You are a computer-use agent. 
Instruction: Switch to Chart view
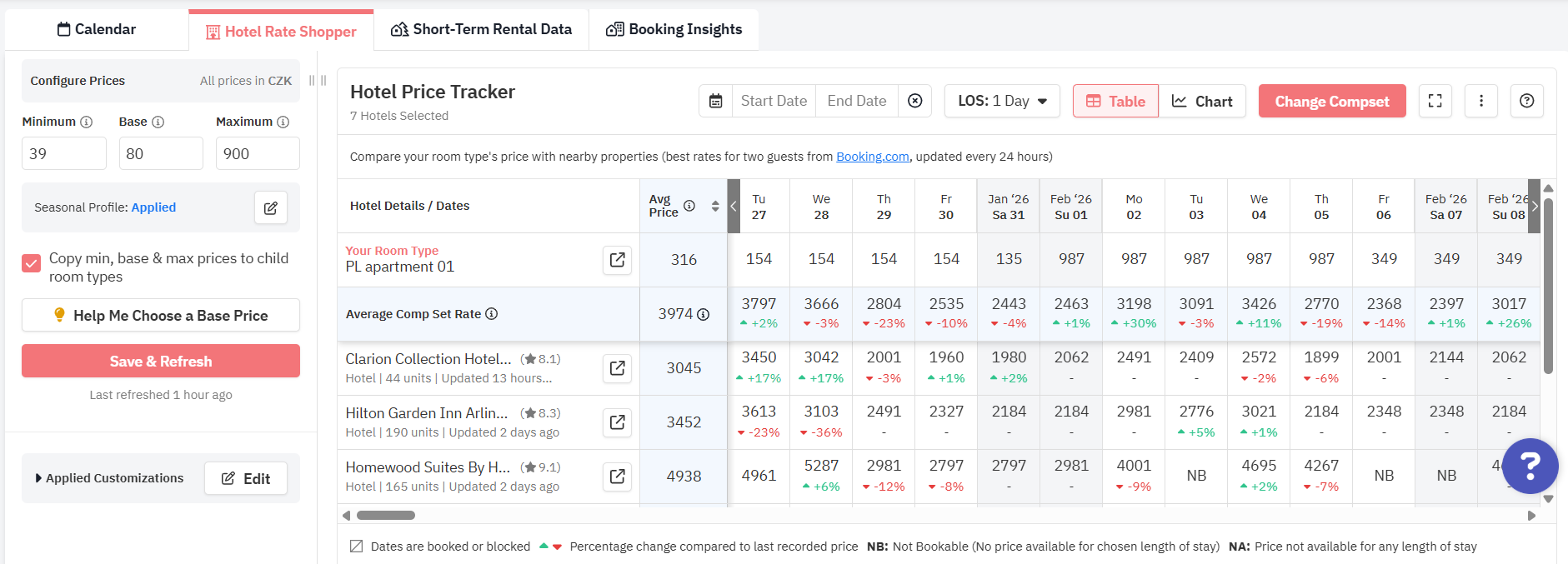tap(1201, 101)
